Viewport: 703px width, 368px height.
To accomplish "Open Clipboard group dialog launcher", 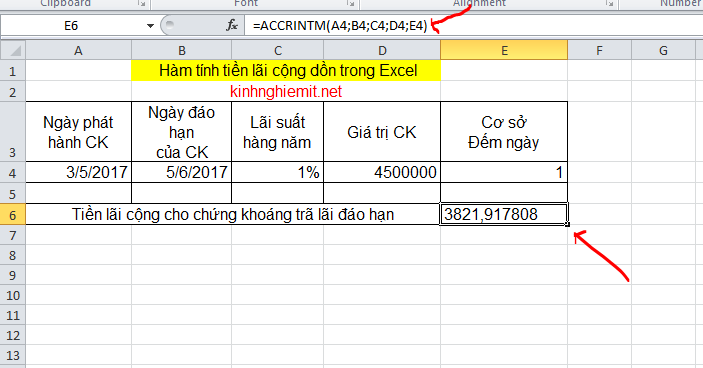I will 142,4.
